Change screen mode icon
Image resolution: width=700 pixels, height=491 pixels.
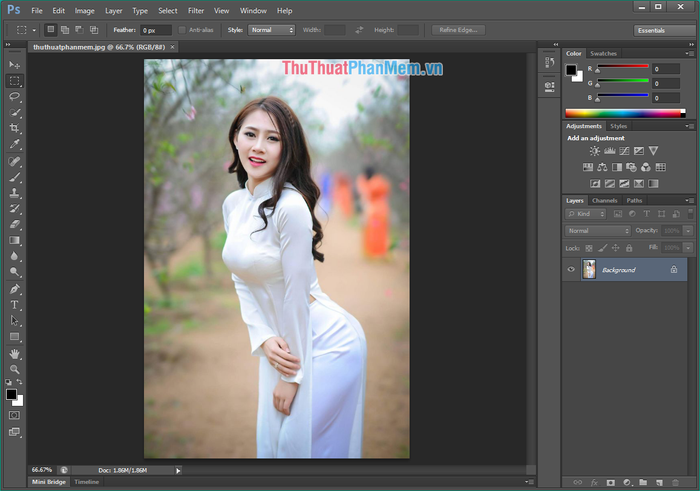[14, 432]
